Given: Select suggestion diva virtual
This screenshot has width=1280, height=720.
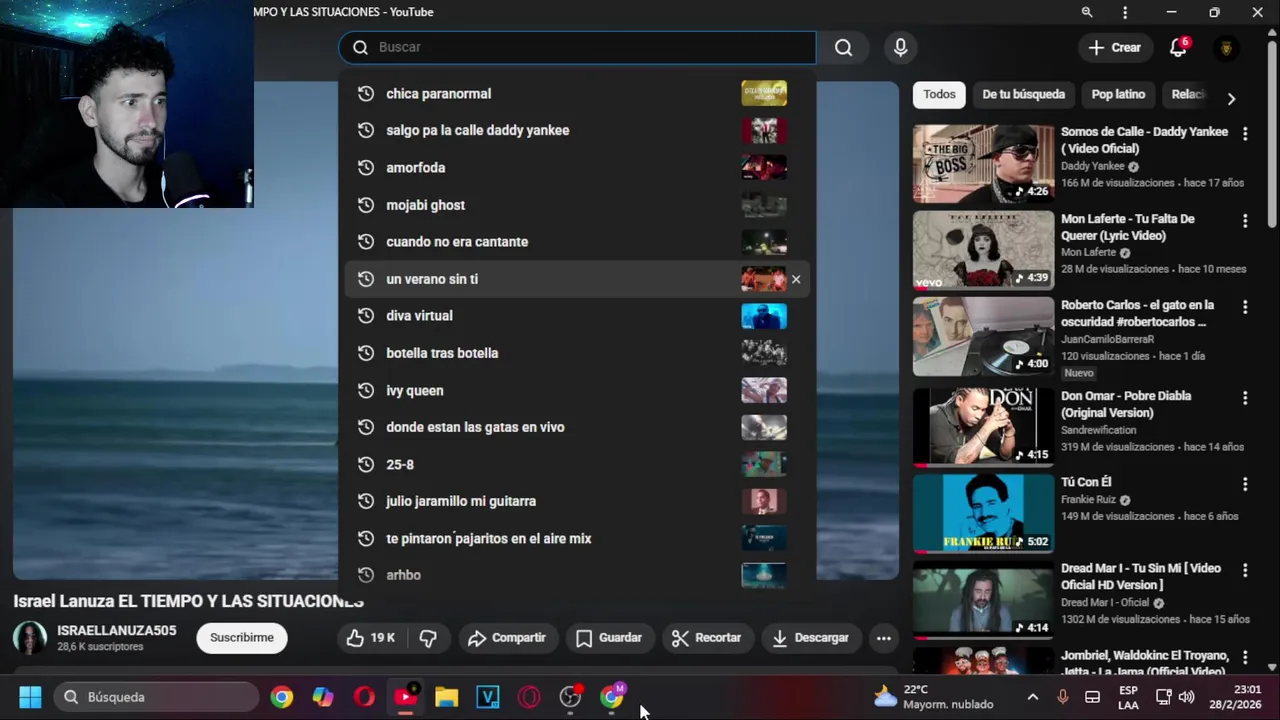Looking at the screenshot, I should [x=576, y=315].
